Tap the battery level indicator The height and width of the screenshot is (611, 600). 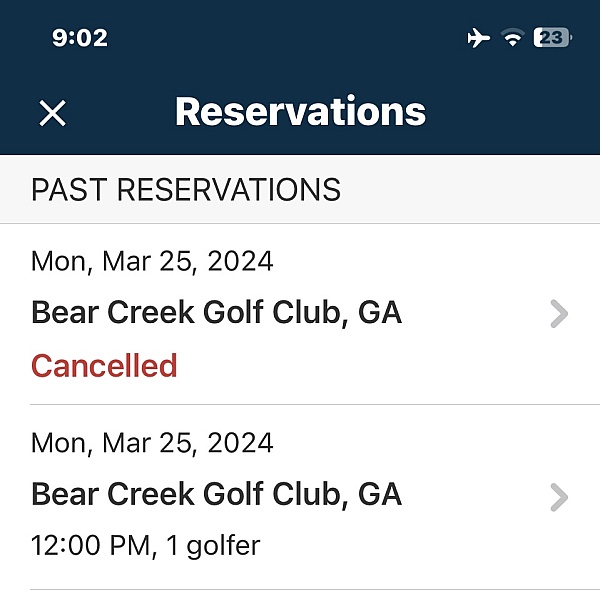pos(552,38)
